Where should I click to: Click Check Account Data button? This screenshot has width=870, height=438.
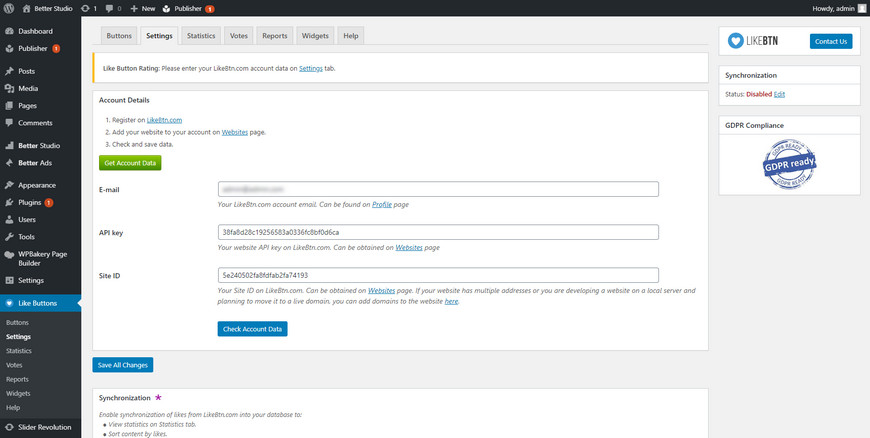252,329
